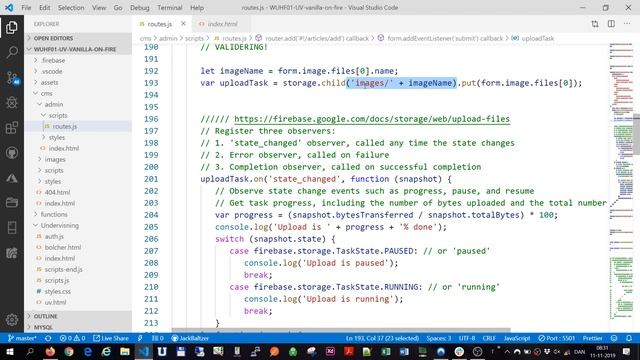The image size is (640, 360).
Task: Expand the OUTLINE section
Action: click(x=78, y=316)
